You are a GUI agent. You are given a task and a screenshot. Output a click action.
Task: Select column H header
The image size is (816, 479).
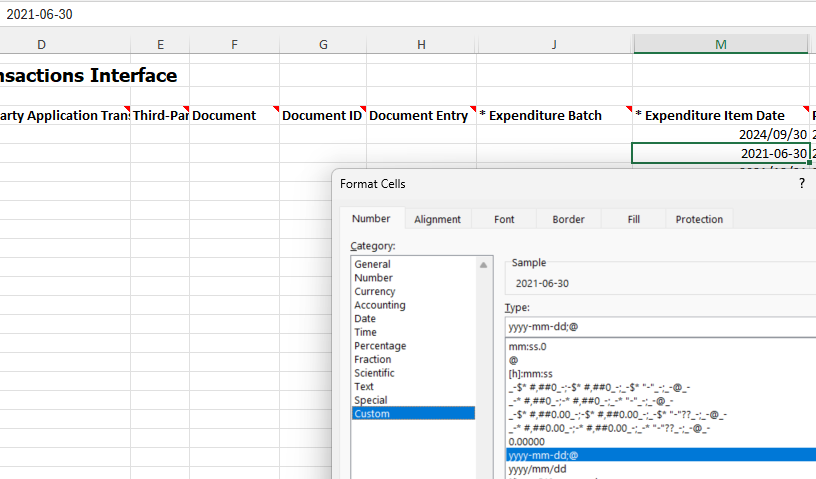422,44
